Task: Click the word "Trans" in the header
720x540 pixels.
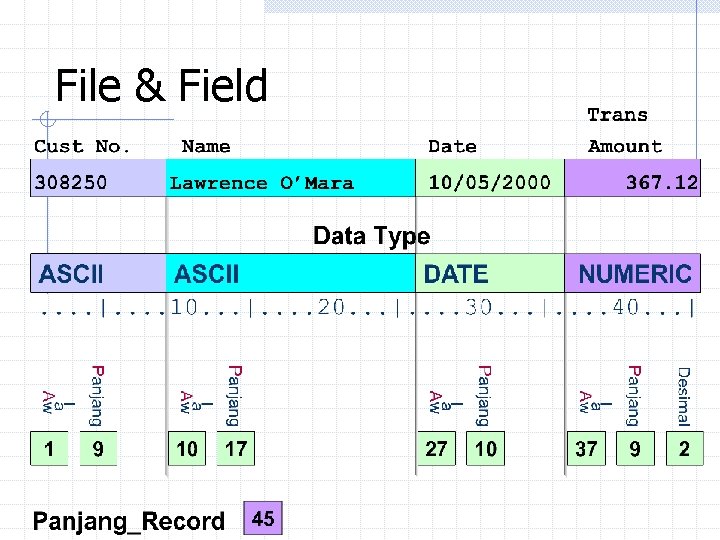Action: 618,115
